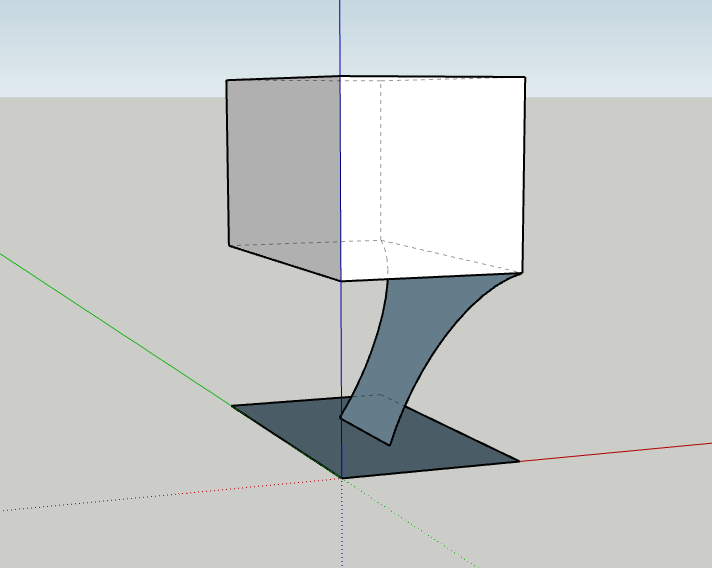Click the solid green axis line
This screenshot has height=568, width=712.
(116, 330)
